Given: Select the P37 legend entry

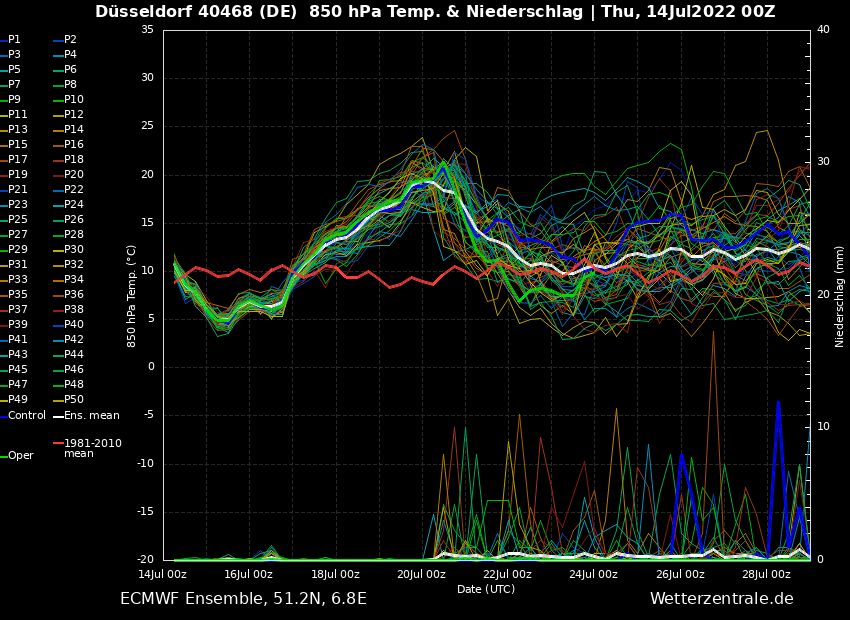Looking at the screenshot, I should coord(18,310).
